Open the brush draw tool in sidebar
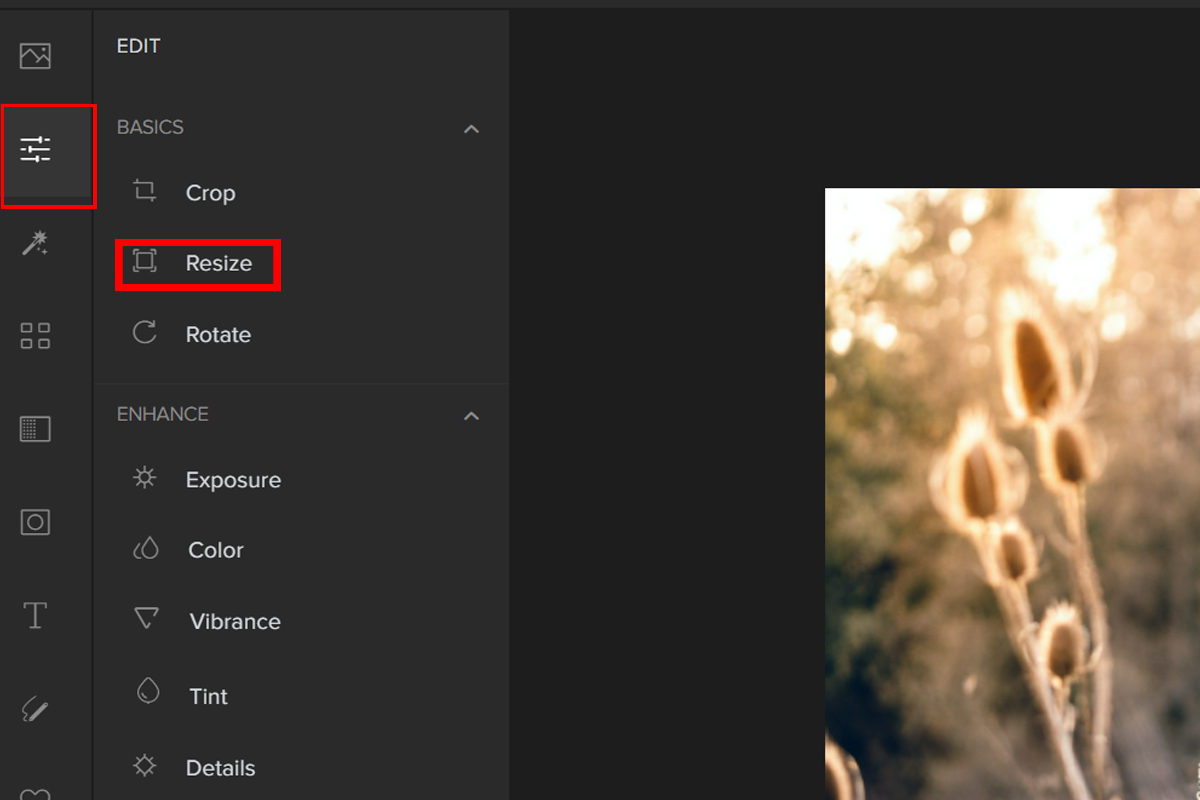 pyautogui.click(x=35, y=710)
